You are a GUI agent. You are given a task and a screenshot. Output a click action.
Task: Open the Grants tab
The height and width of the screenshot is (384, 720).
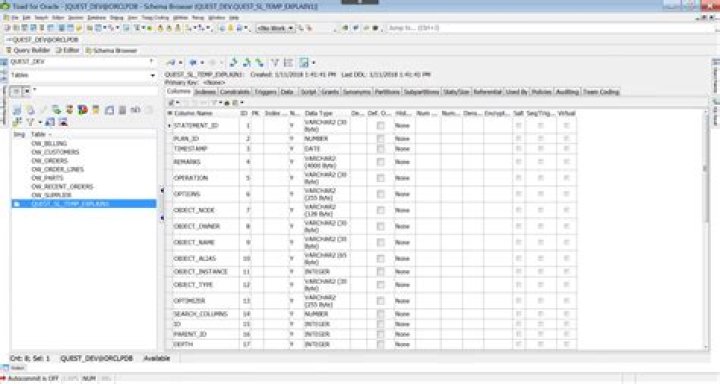[x=330, y=92]
